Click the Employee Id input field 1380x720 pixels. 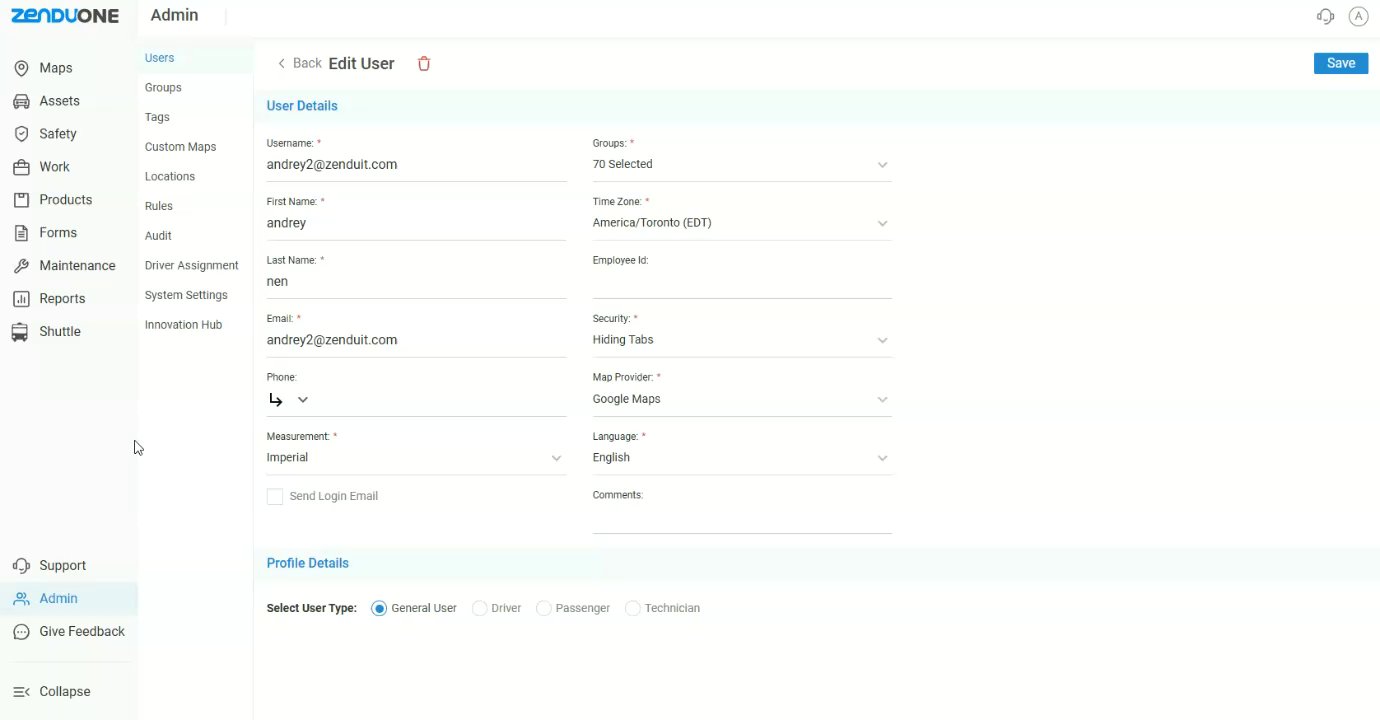[741, 283]
